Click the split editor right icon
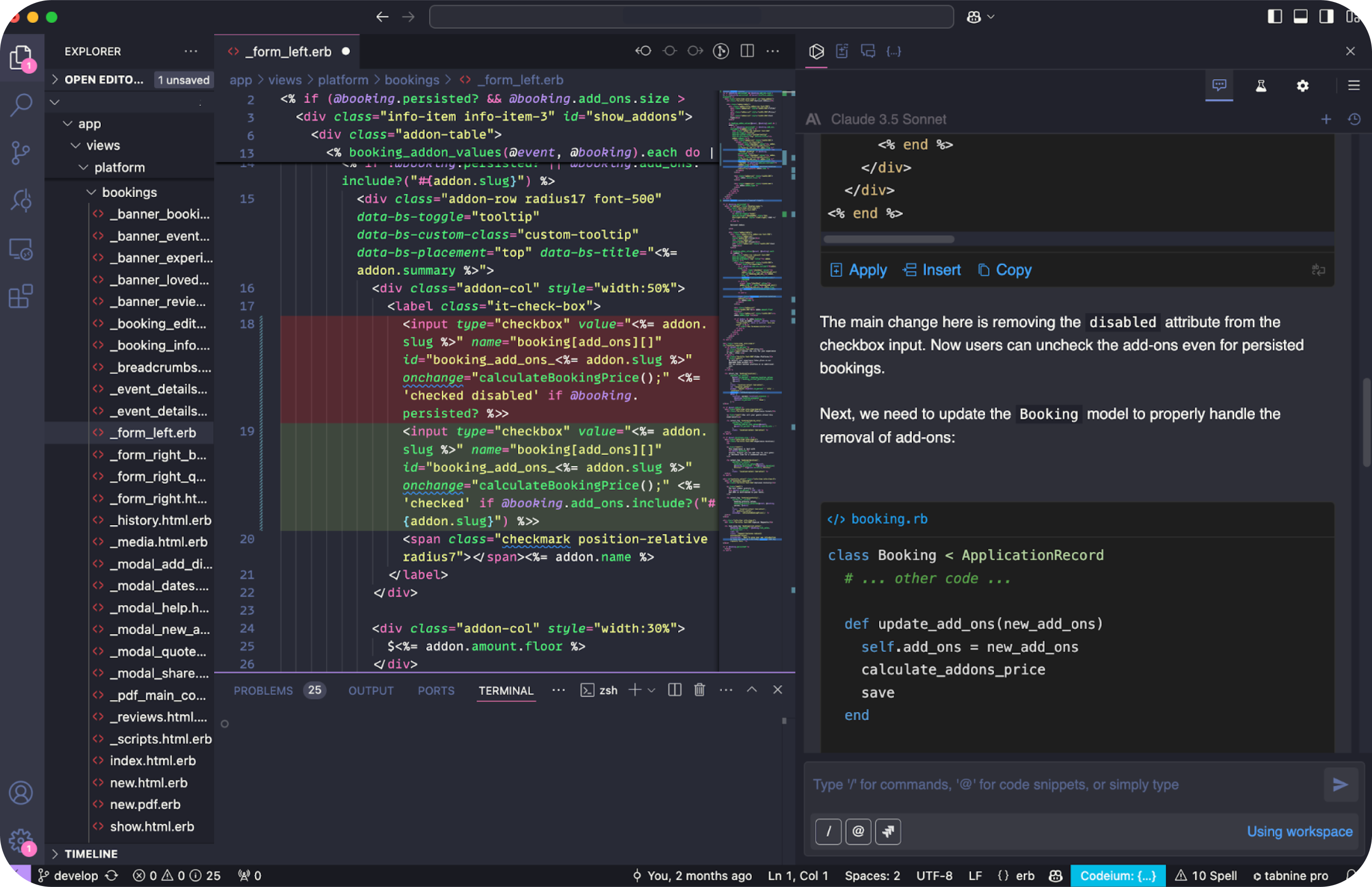The height and width of the screenshot is (887, 1372). pyautogui.click(x=747, y=51)
